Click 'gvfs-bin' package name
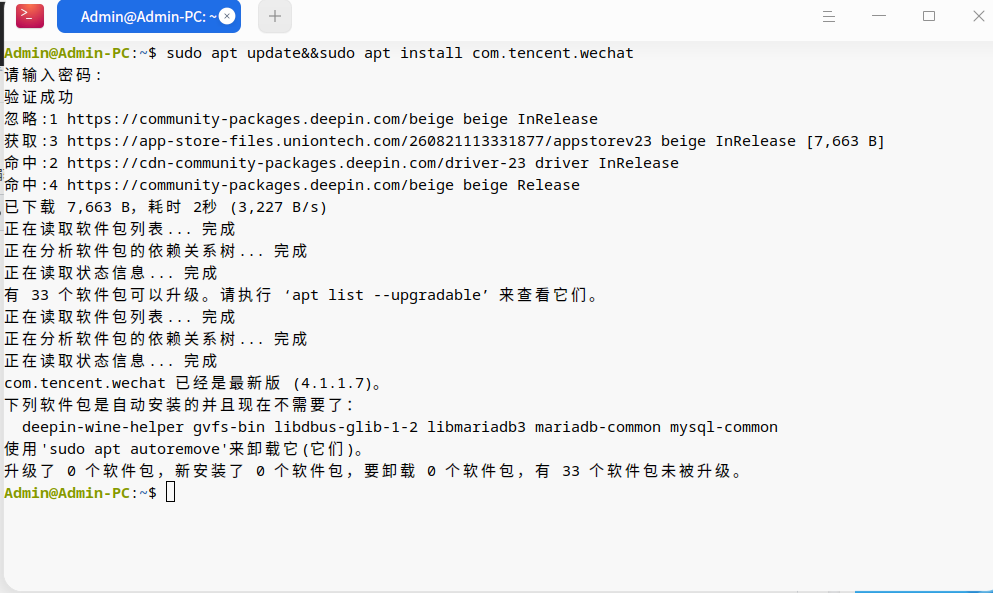 pos(229,427)
